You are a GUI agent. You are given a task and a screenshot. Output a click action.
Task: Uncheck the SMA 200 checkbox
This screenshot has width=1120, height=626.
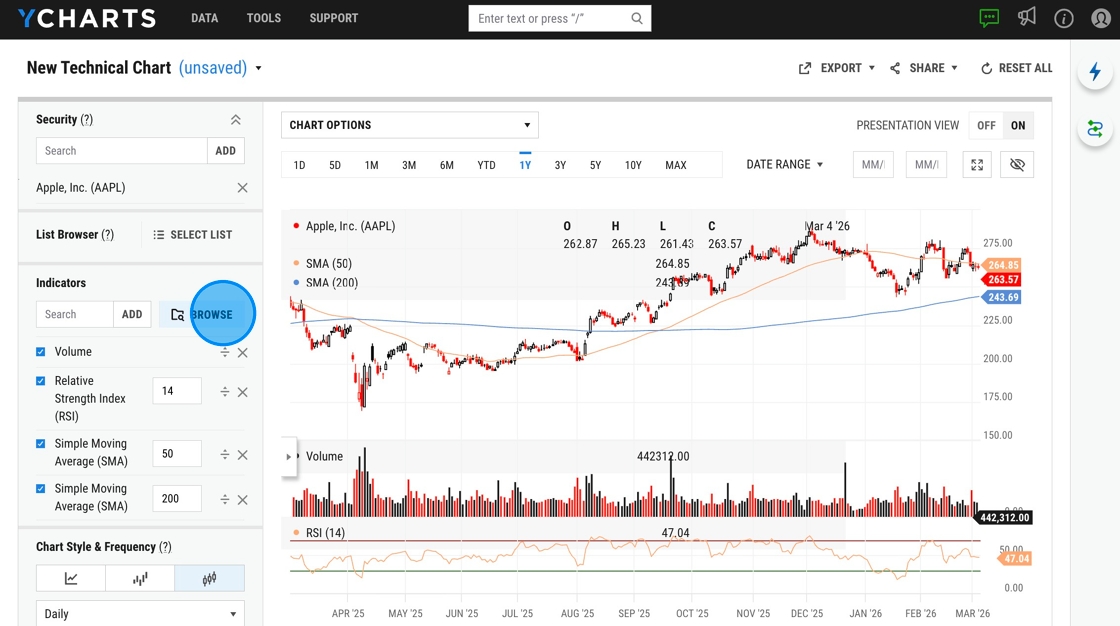(x=41, y=489)
